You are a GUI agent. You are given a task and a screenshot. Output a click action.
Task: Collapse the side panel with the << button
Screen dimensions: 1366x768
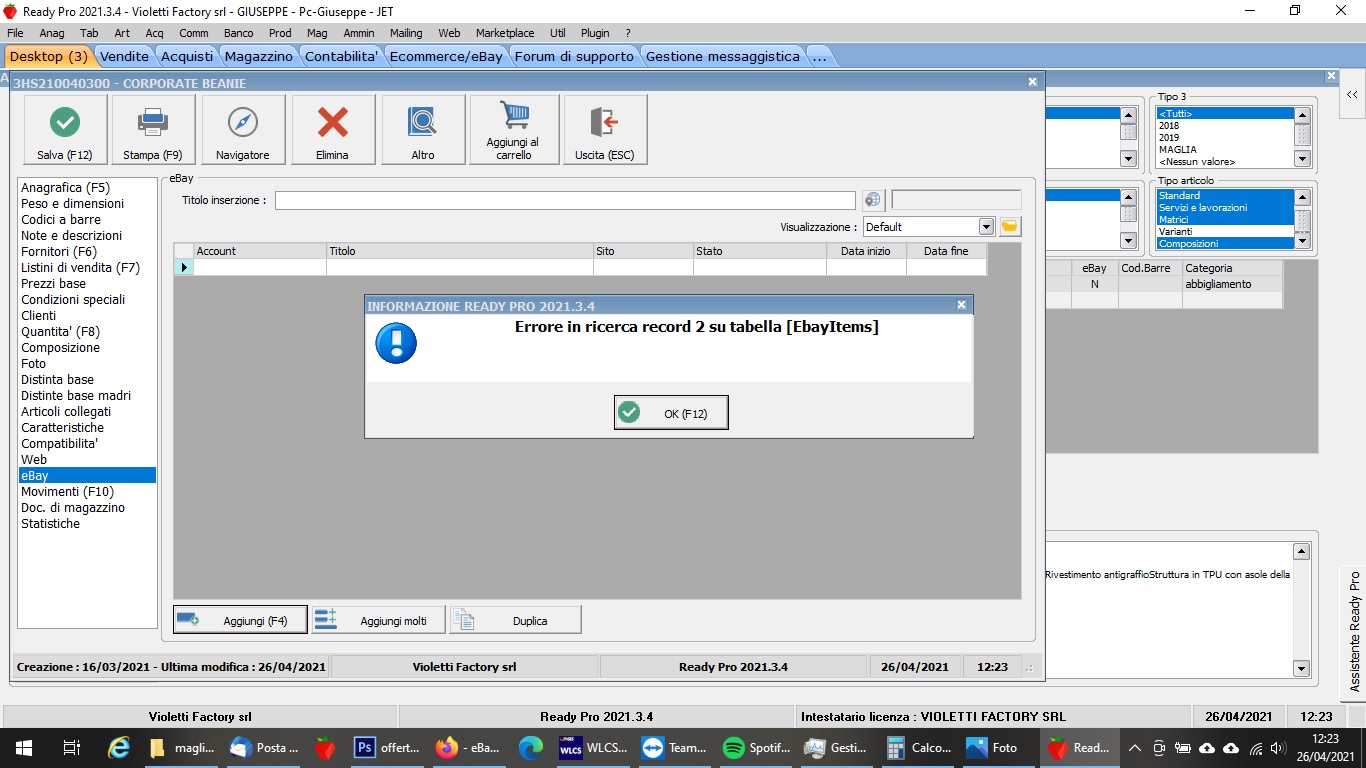(x=1352, y=94)
